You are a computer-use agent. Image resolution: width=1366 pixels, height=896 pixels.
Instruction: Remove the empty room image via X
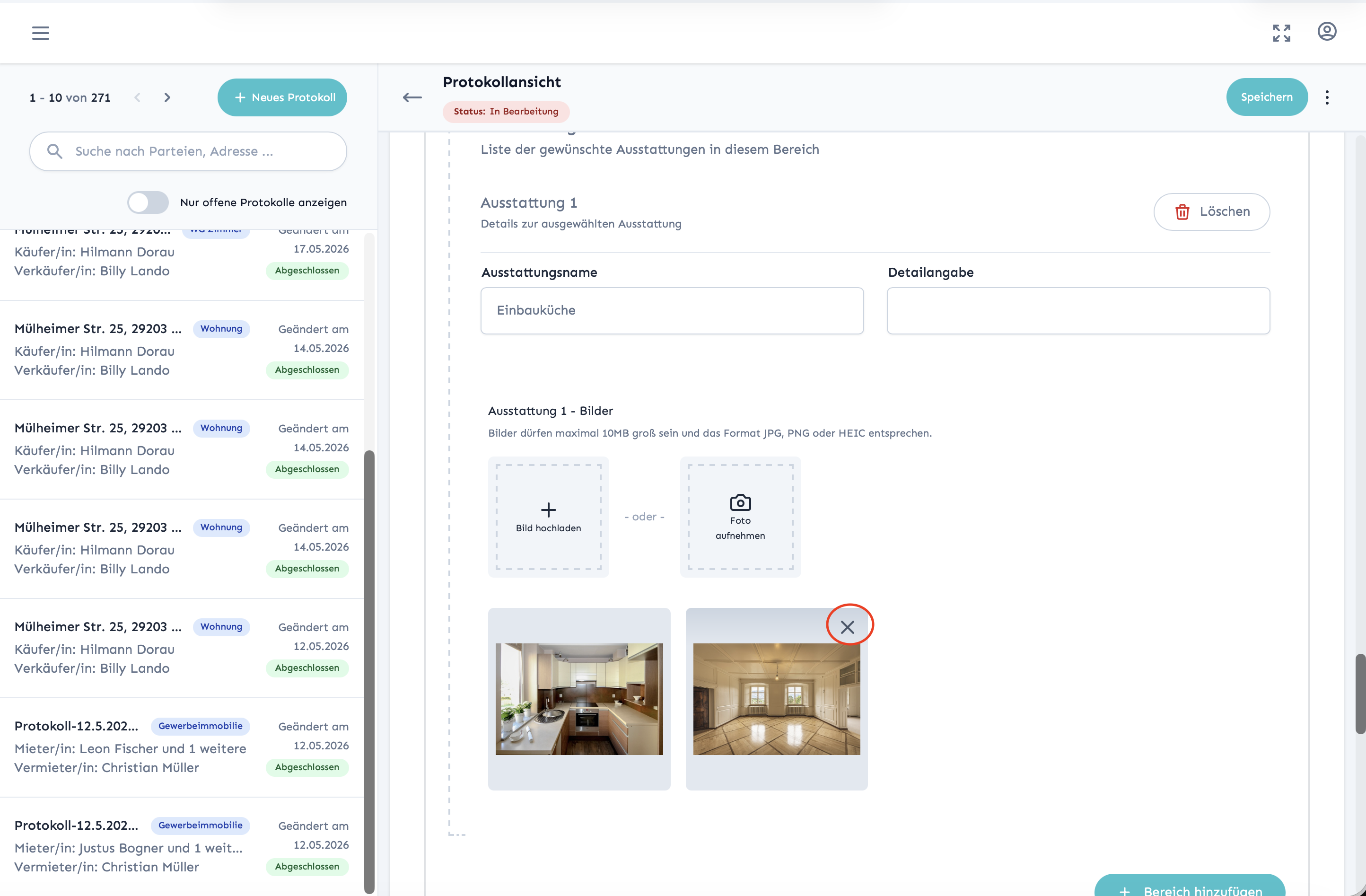(x=847, y=627)
